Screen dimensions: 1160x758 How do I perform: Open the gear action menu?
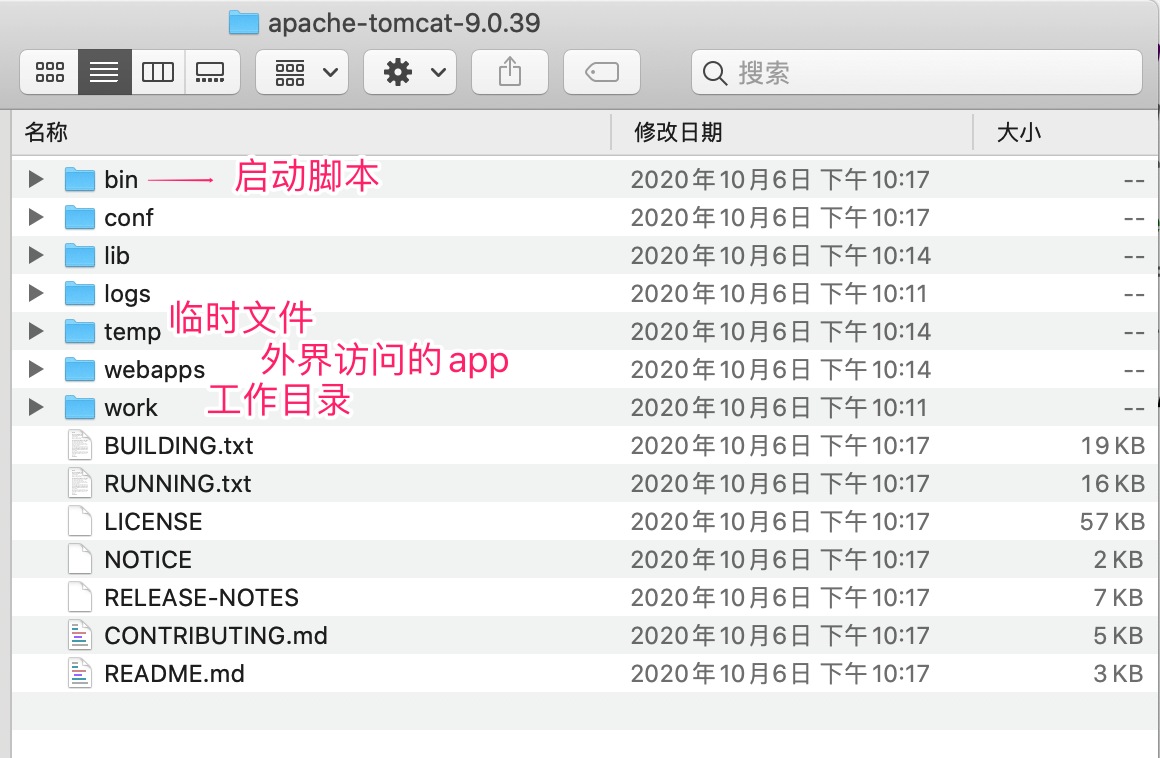[410, 72]
